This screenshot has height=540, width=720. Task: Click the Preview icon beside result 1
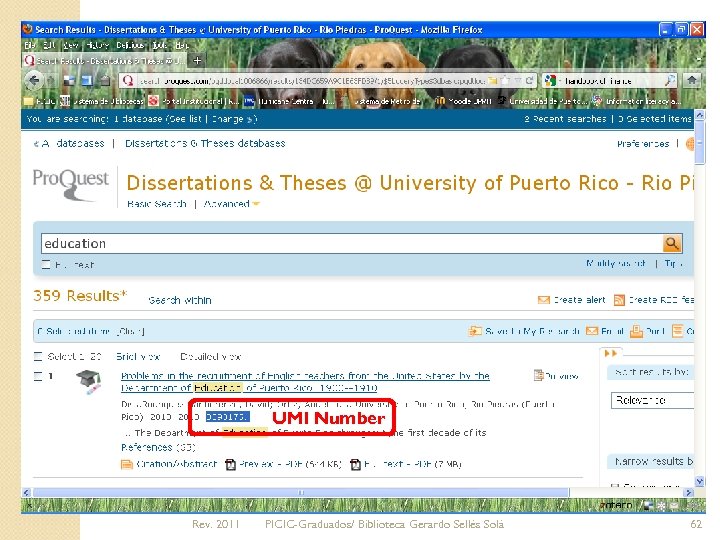538,376
